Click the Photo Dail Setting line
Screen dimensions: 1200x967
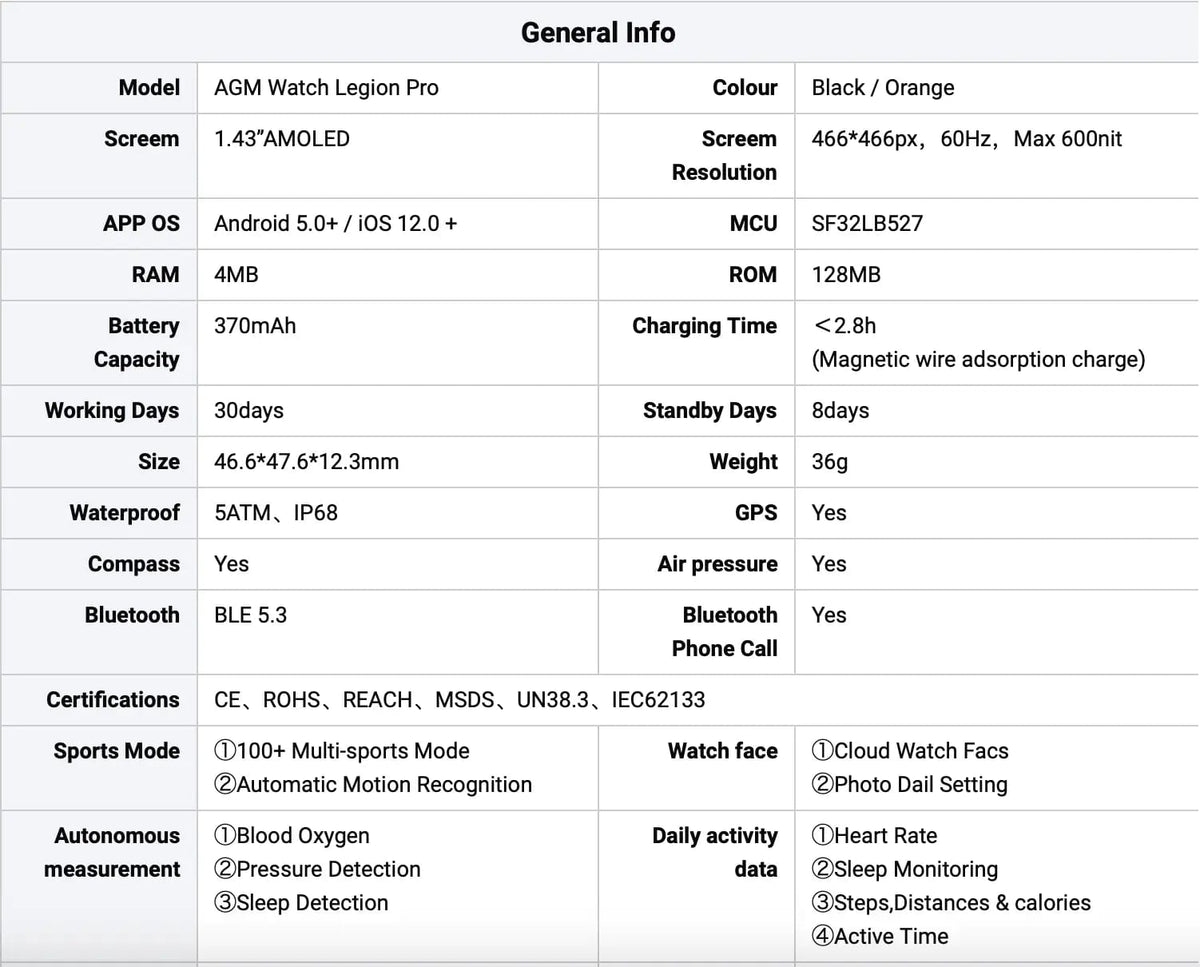coord(909,785)
